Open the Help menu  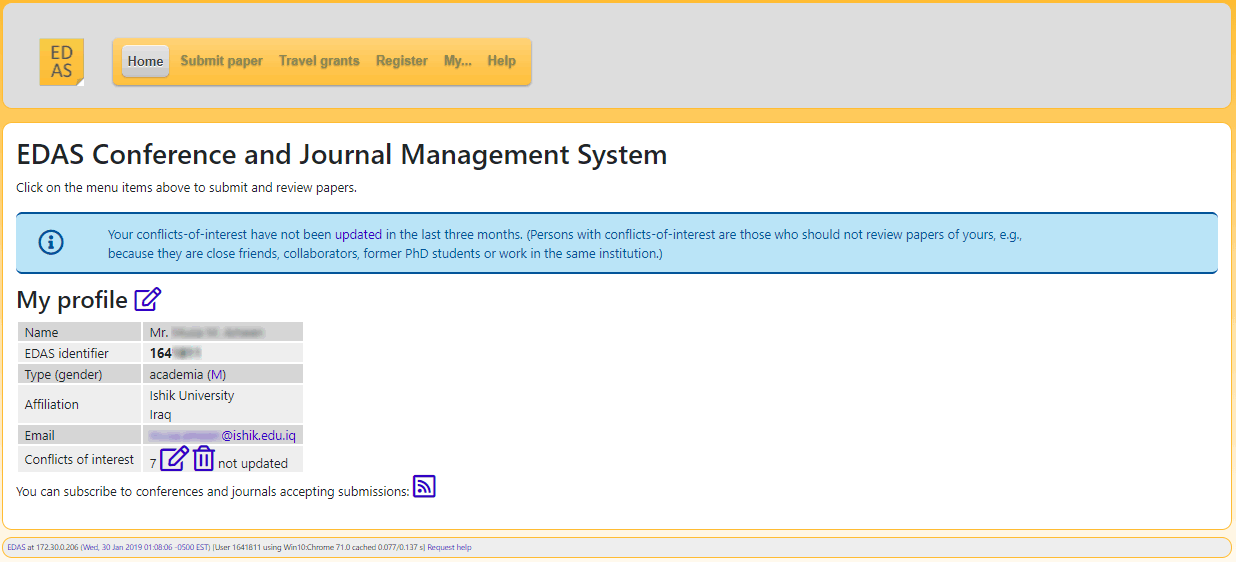pos(501,61)
